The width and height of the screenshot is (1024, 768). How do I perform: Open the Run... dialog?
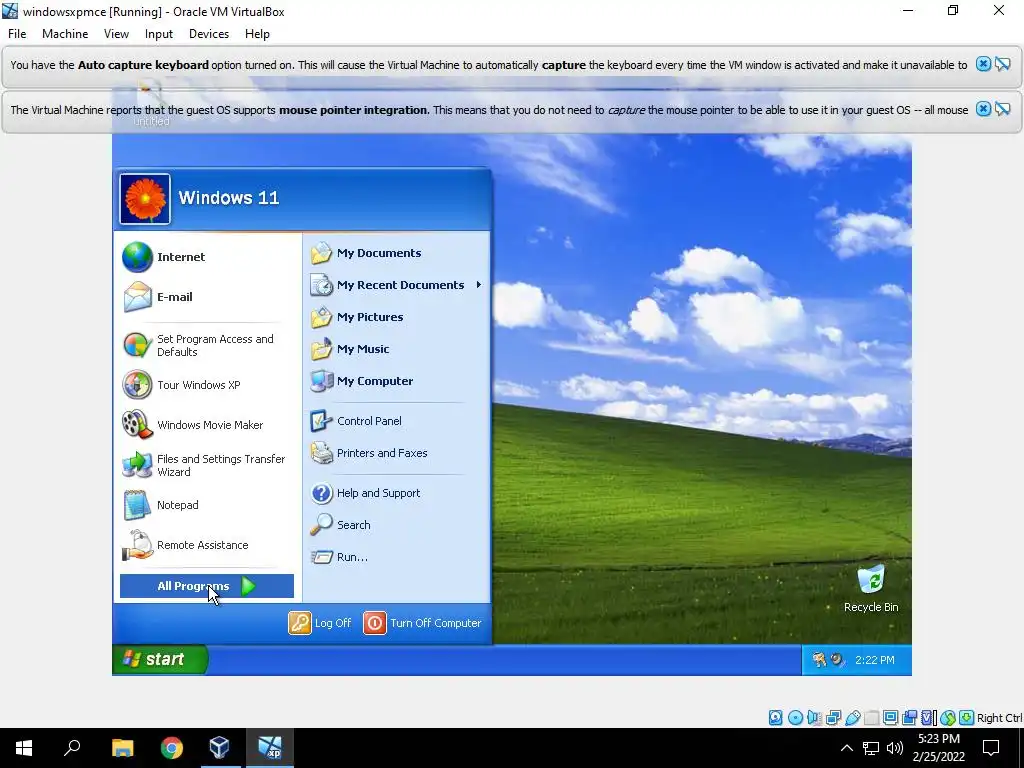click(x=396, y=557)
